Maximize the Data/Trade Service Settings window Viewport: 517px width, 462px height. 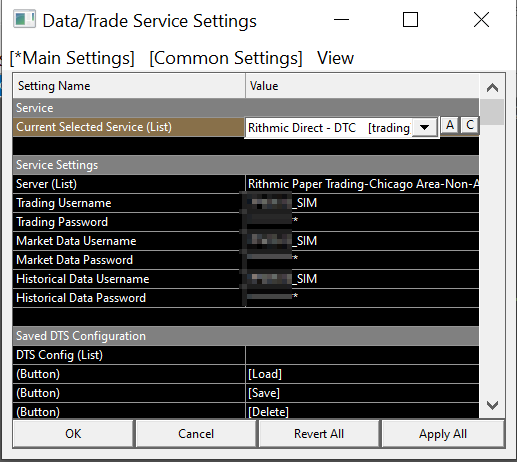tap(410, 20)
